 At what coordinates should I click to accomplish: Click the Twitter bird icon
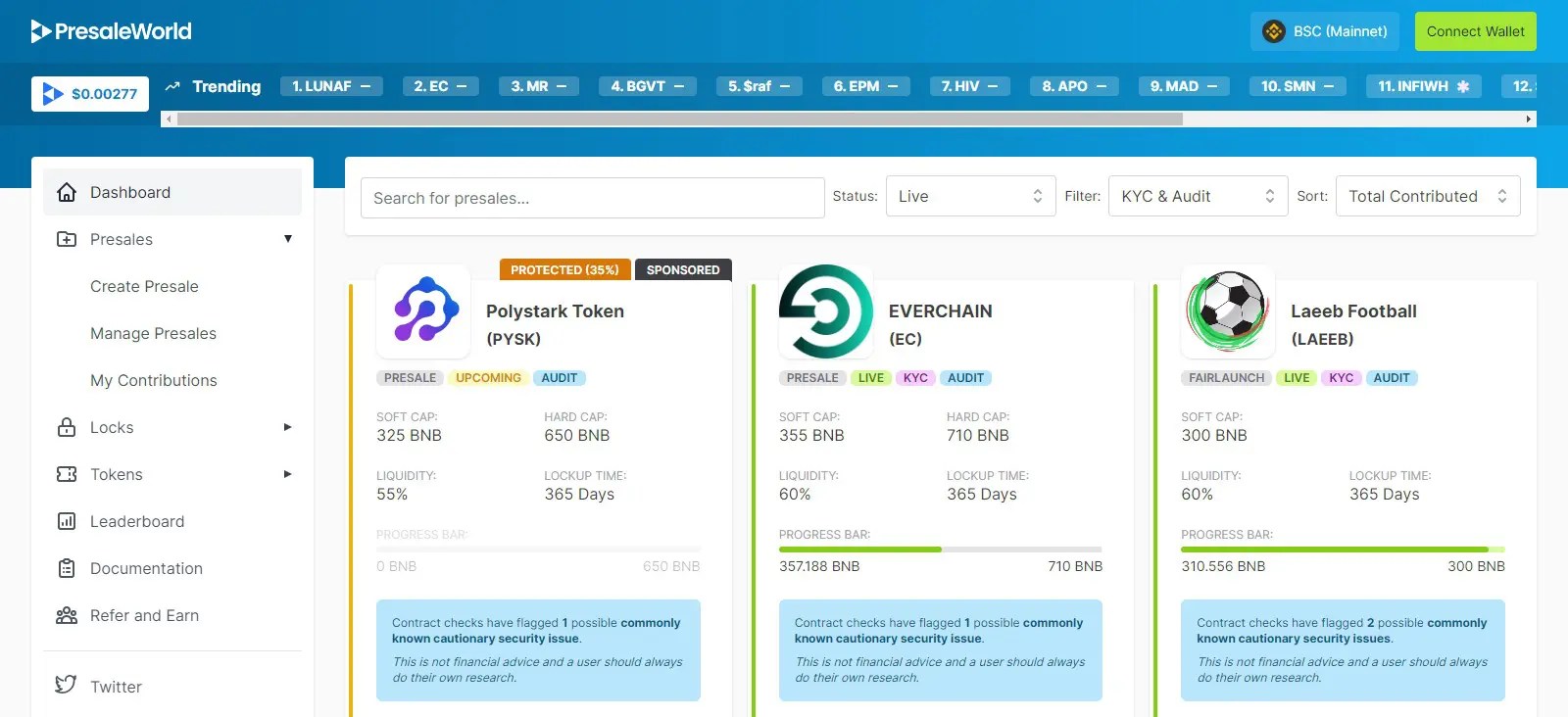coord(66,685)
